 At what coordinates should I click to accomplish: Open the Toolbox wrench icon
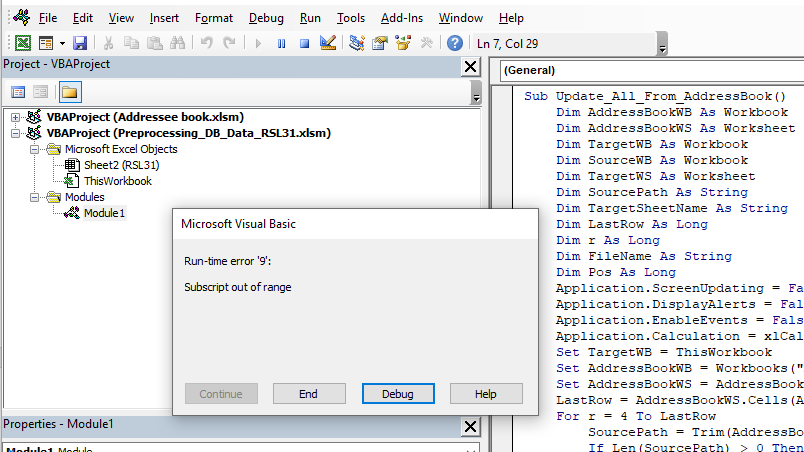coord(426,43)
